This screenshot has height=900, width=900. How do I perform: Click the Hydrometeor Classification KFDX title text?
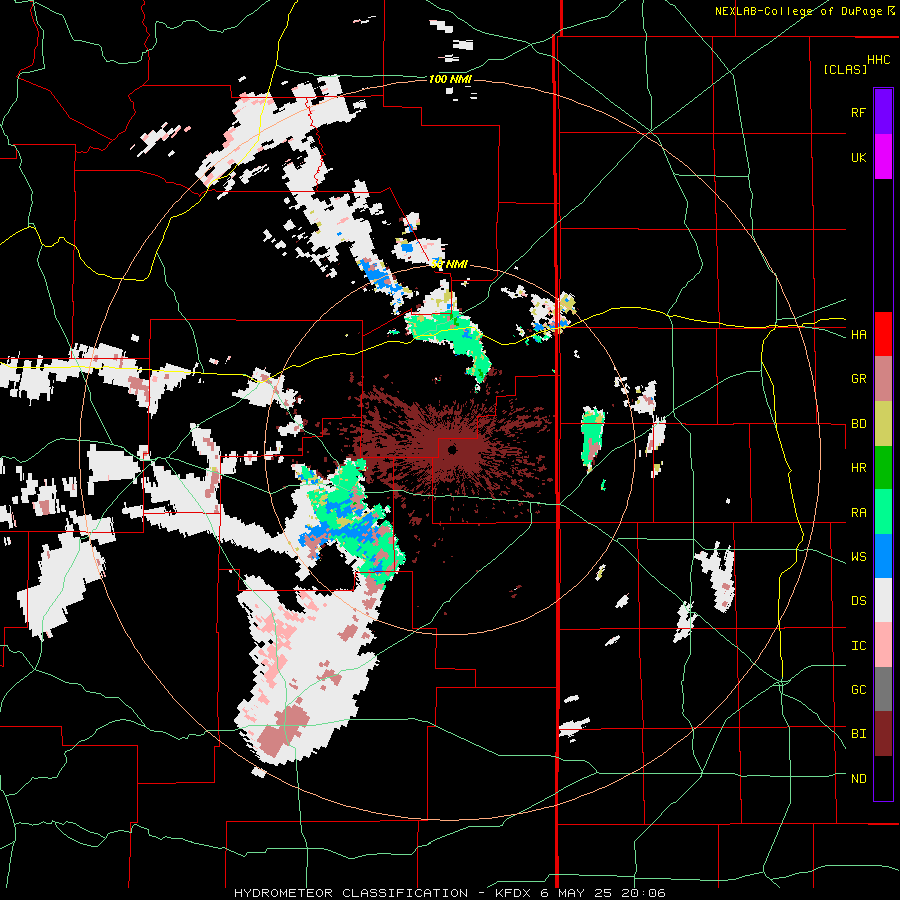click(x=449, y=893)
